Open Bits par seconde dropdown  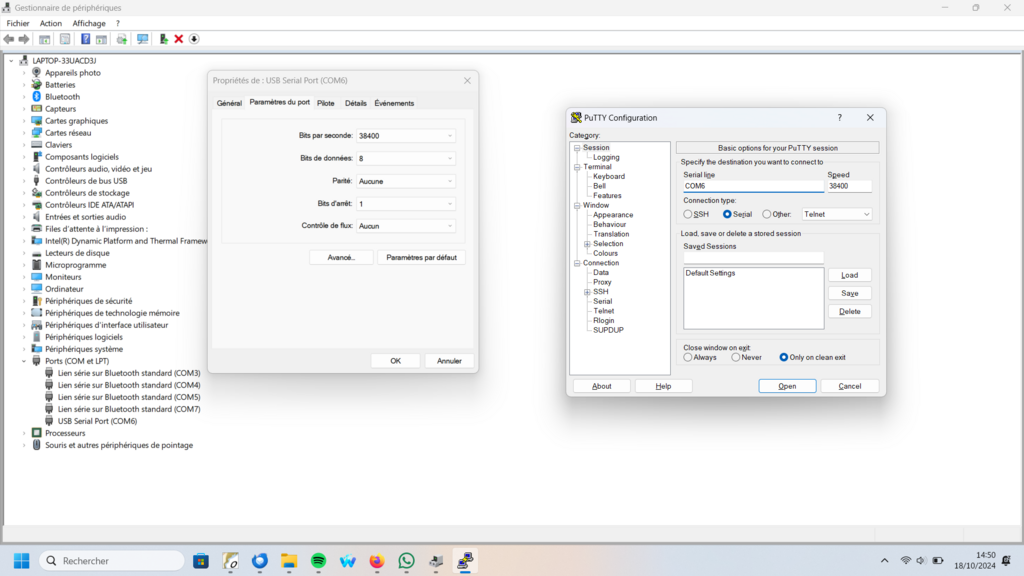point(406,136)
